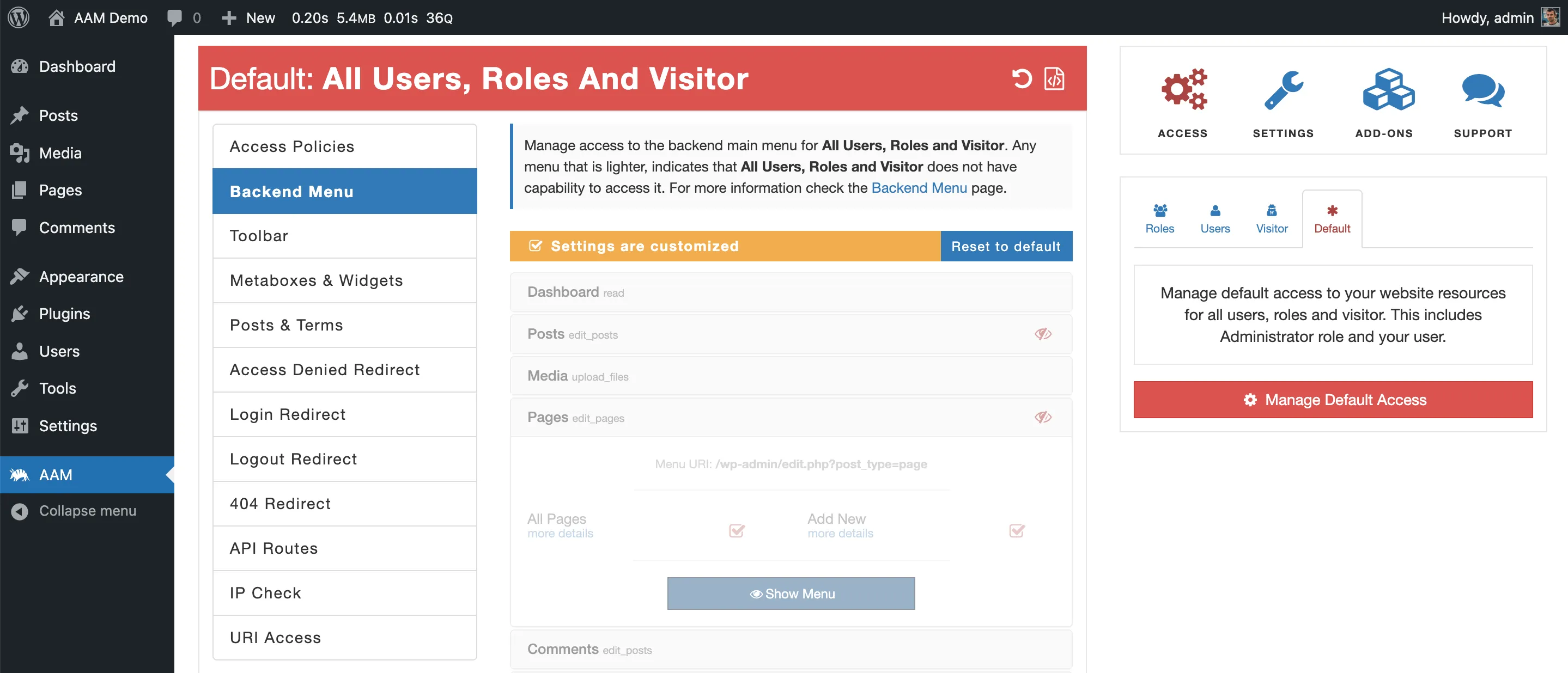Click the New plus icon in admin bar
Image resolution: width=1568 pixels, height=673 pixels.
(229, 17)
